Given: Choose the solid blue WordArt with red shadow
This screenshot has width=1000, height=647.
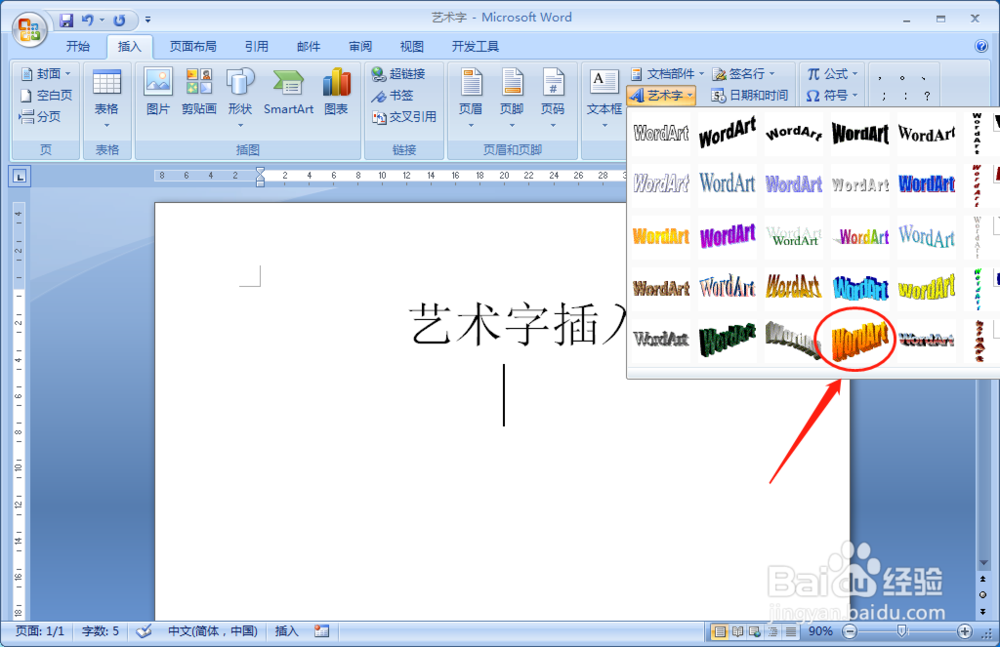Looking at the screenshot, I should pos(926,184).
